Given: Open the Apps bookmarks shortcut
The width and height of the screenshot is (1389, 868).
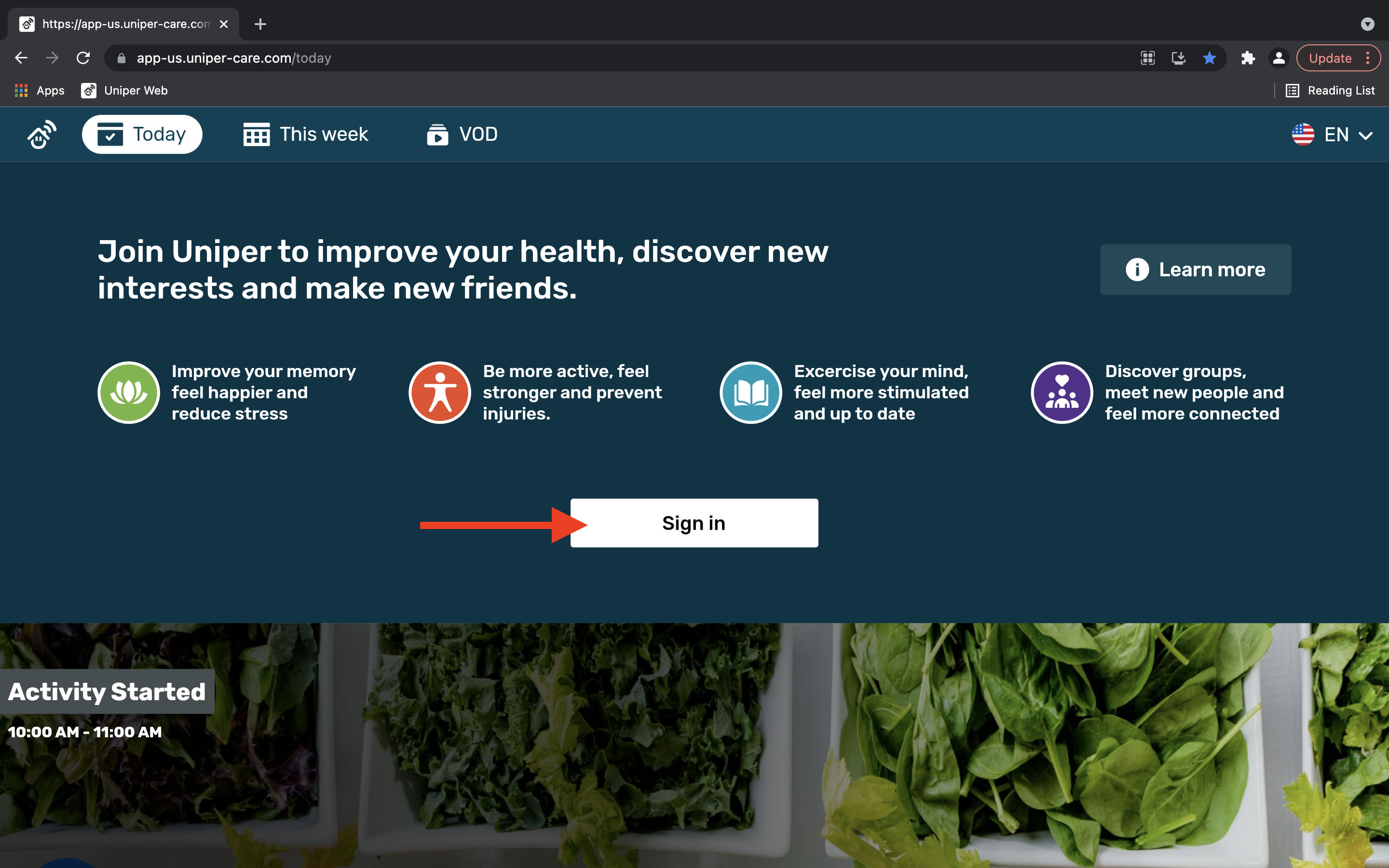Looking at the screenshot, I should [39, 90].
